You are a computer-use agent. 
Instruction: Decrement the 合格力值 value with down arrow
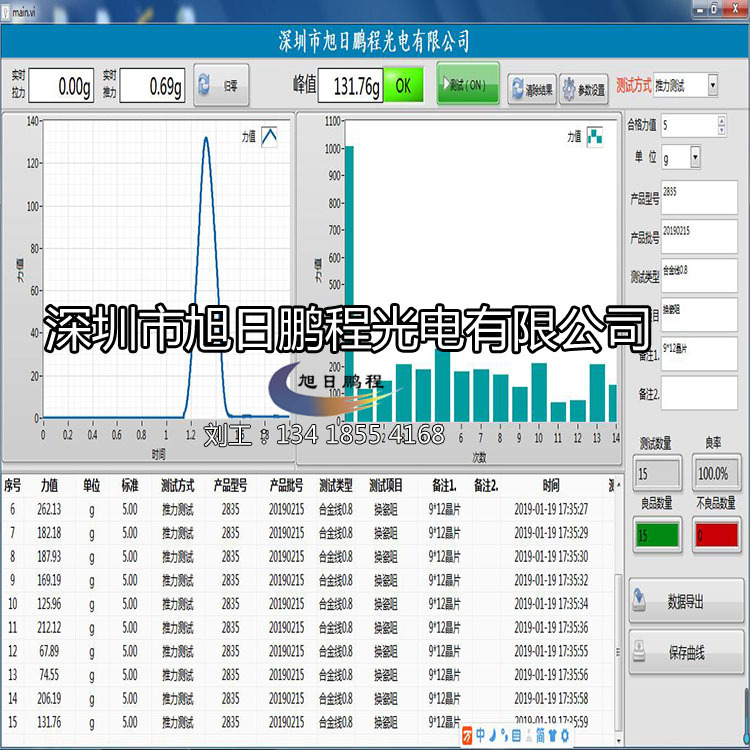coord(722,130)
